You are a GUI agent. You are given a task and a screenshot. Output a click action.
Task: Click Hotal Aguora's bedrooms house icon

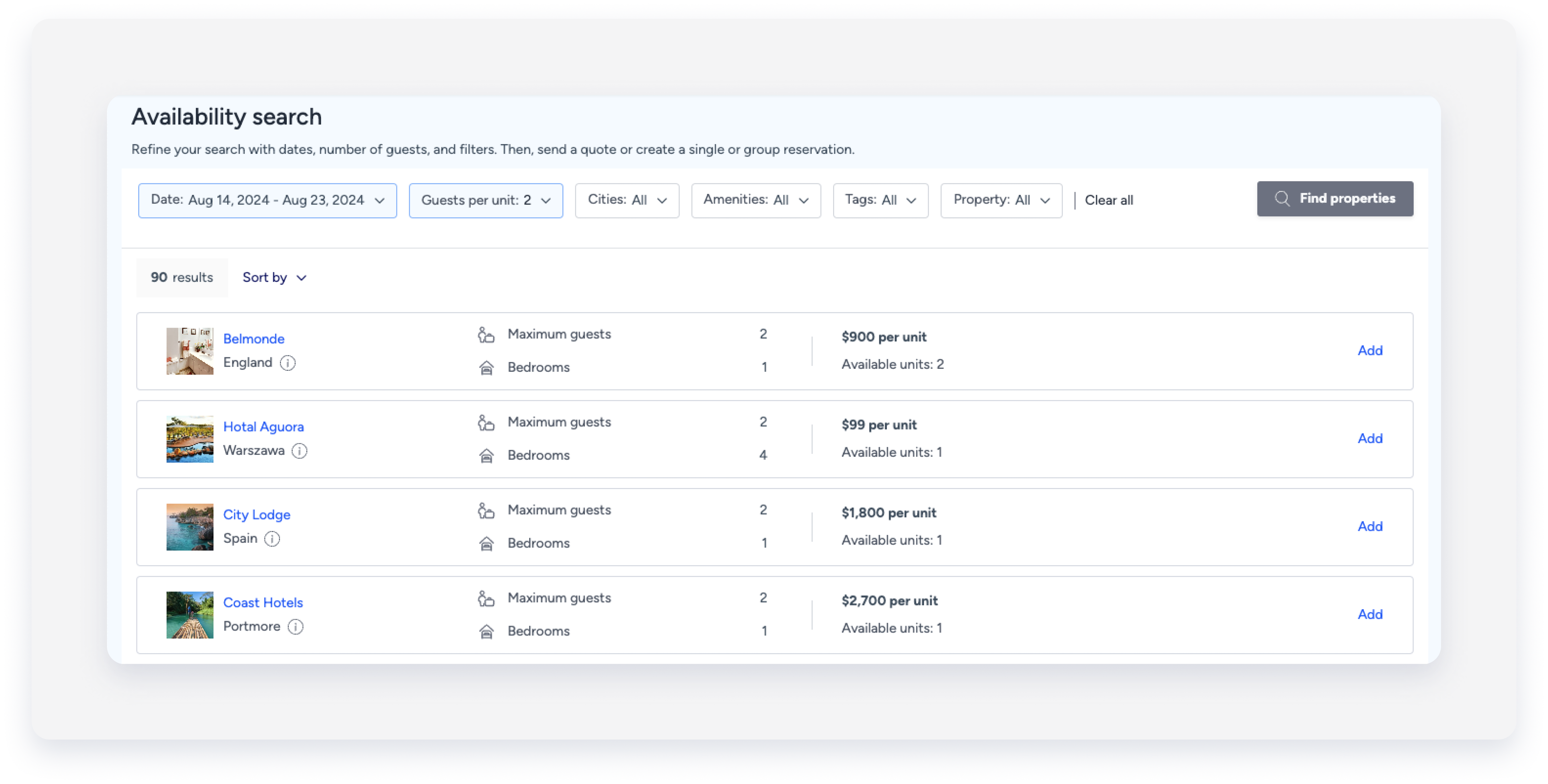[x=486, y=456]
